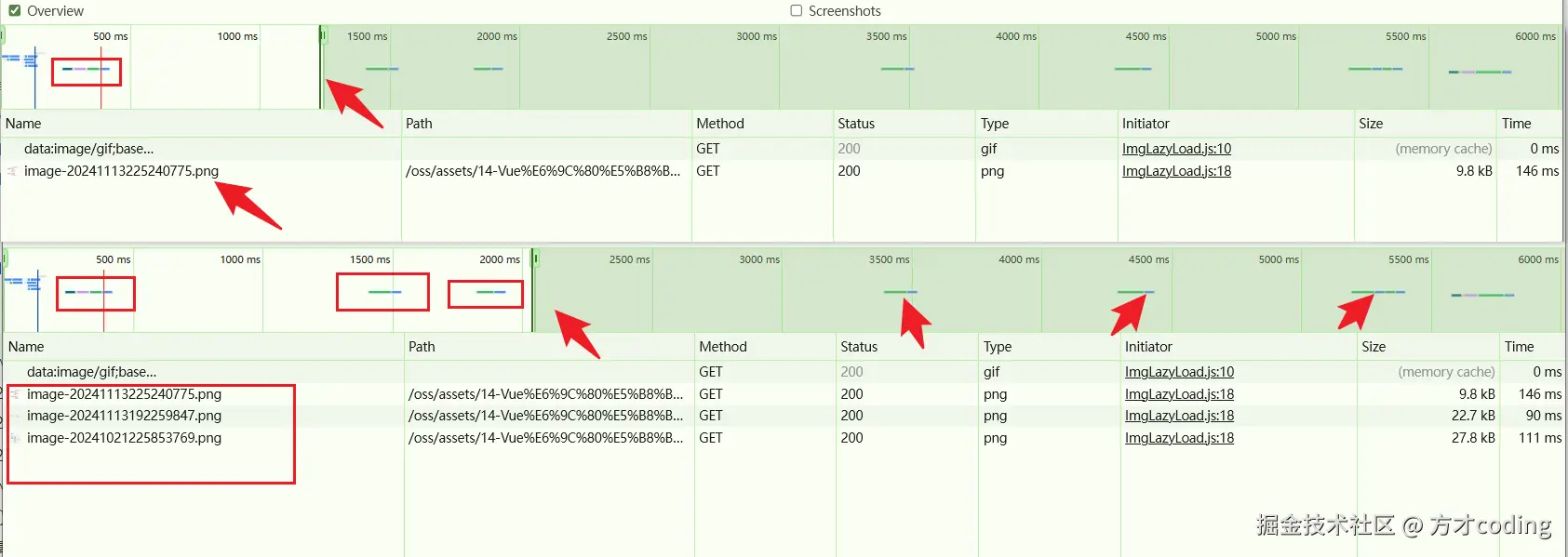The width and height of the screenshot is (1568, 557).
Task: Open ImgLazyLoad.js:18 link for image-20241113192259847.png
Action: pyautogui.click(x=1179, y=416)
